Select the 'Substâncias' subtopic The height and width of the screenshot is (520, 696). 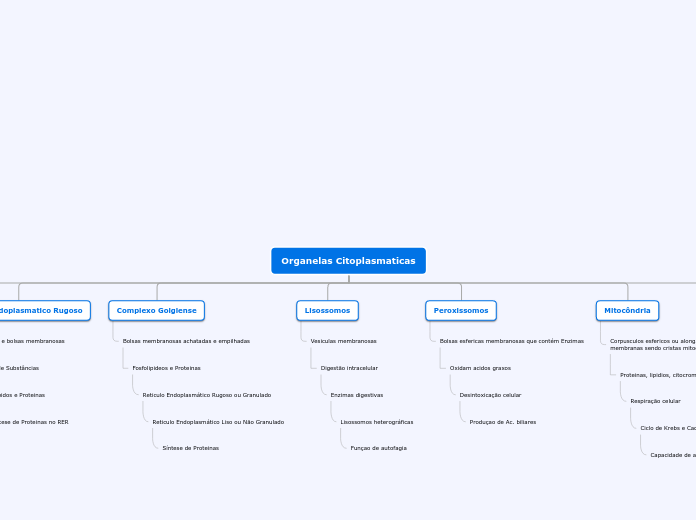tap(20, 368)
